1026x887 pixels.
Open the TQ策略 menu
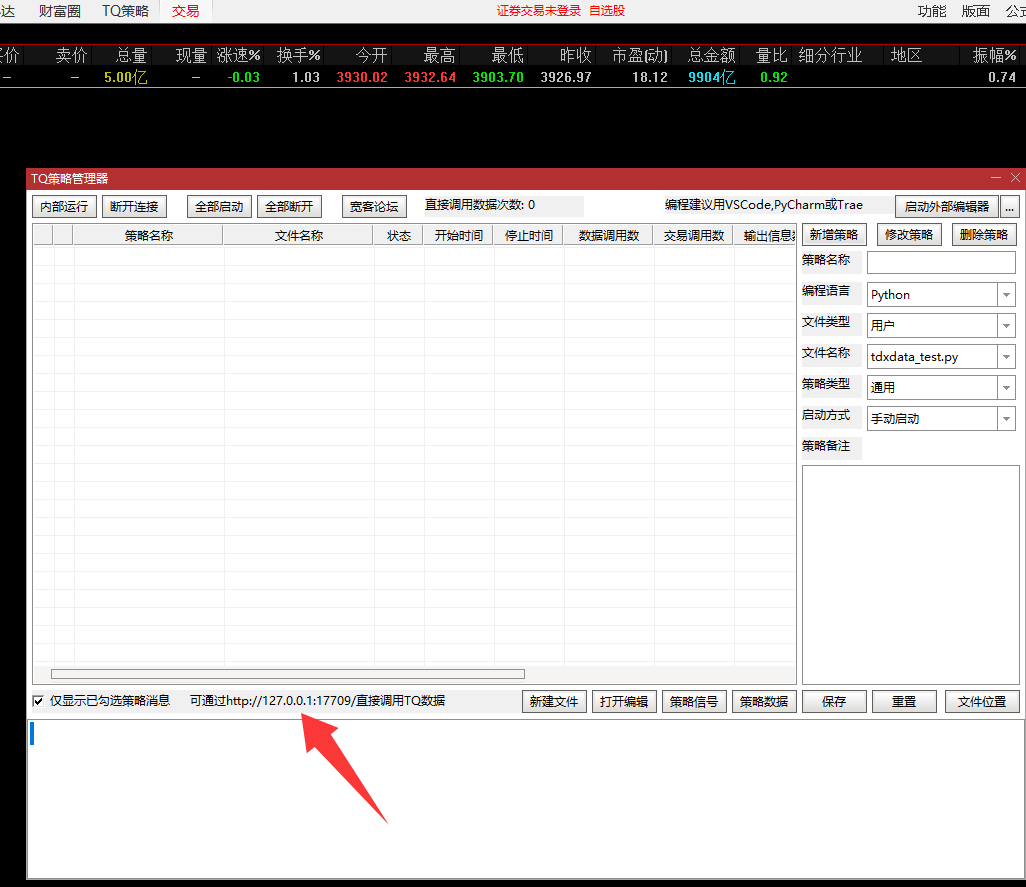click(x=125, y=11)
